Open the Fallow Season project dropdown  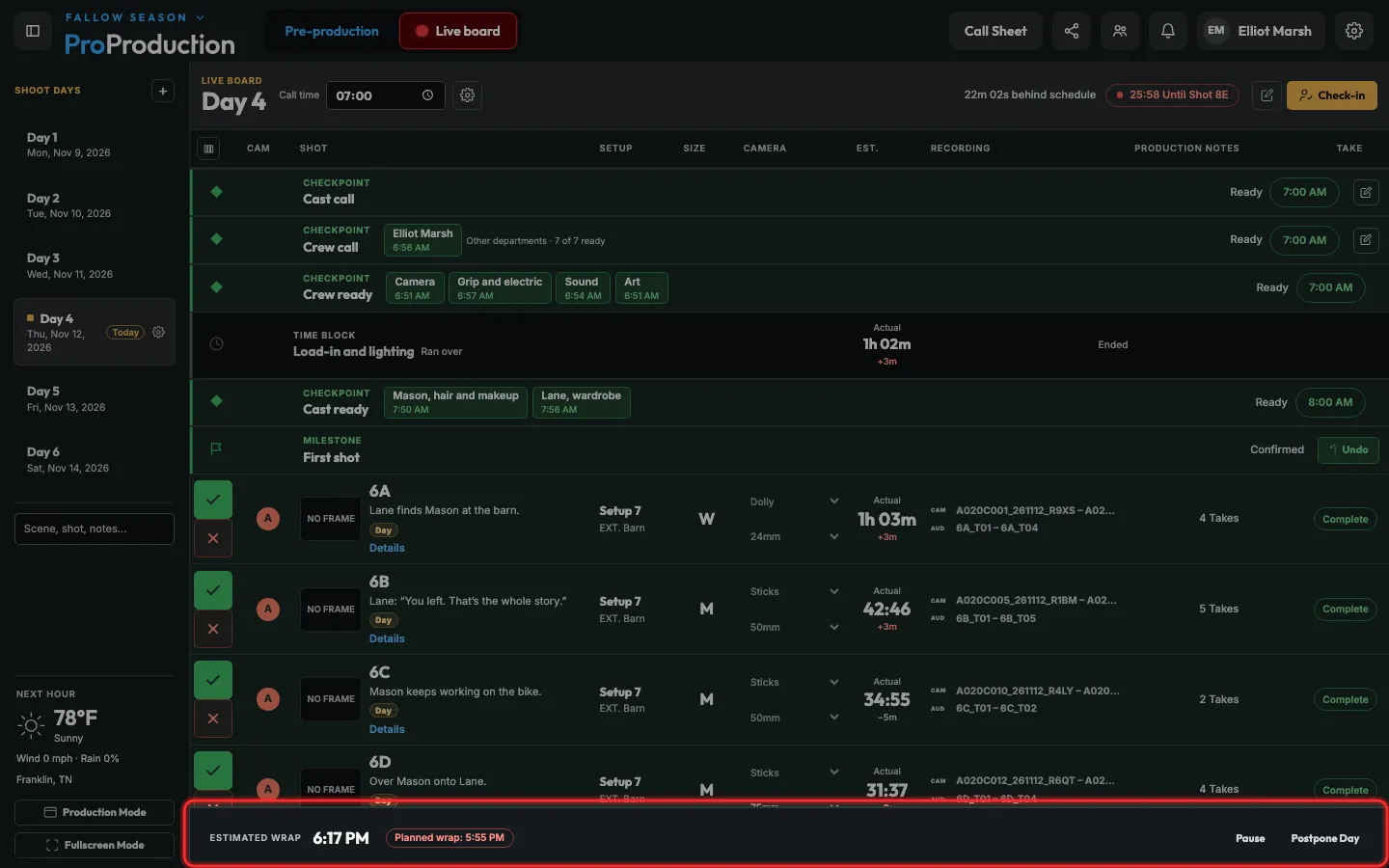point(135,17)
